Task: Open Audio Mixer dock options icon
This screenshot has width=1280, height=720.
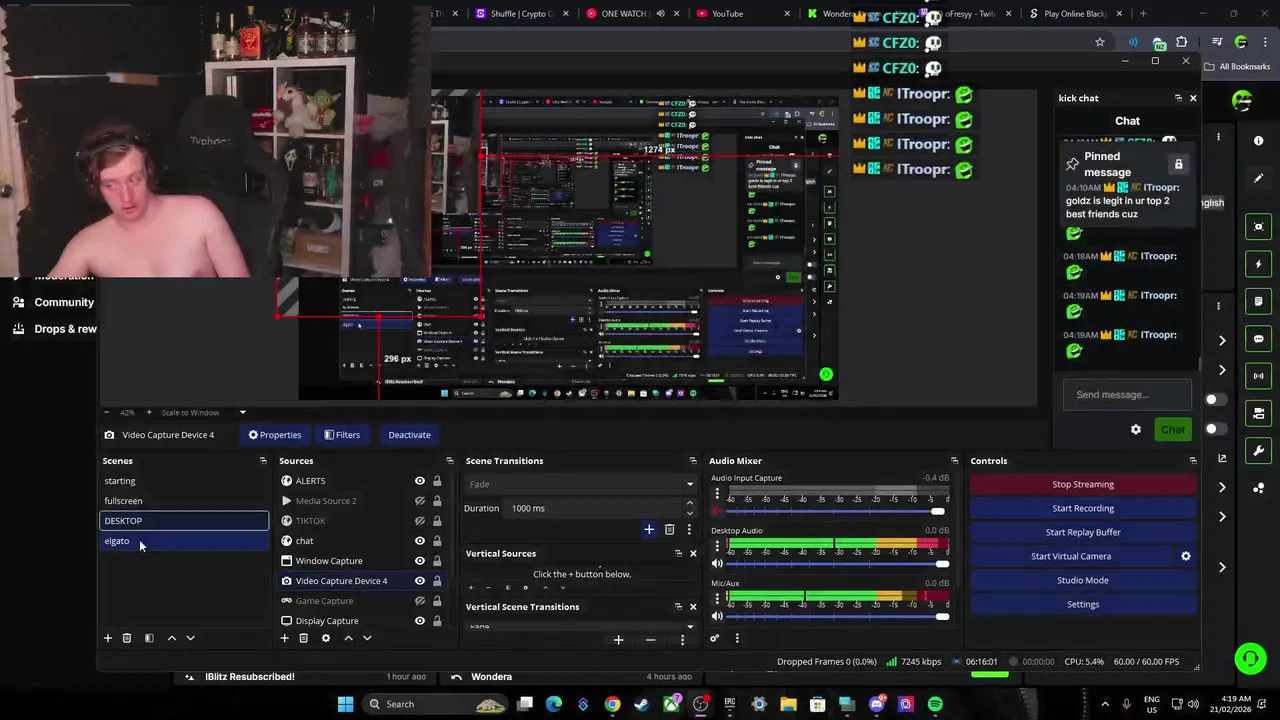Action: pos(954,461)
